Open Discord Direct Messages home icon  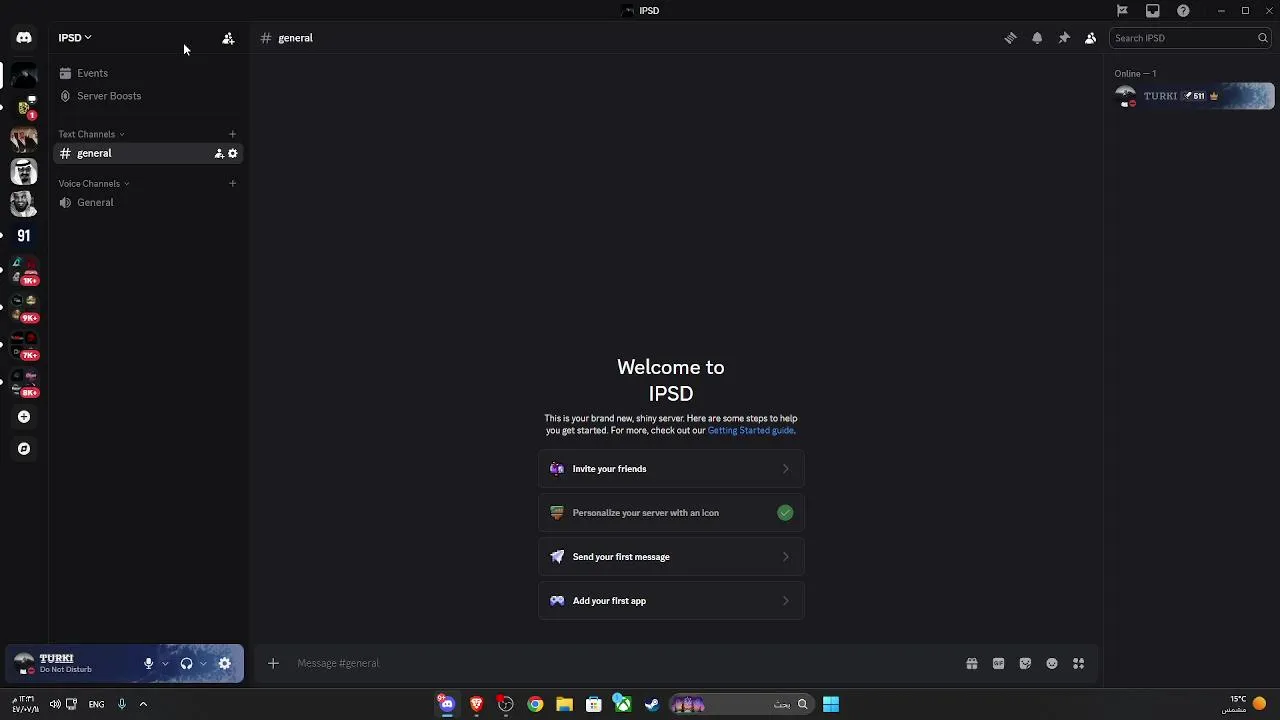pyautogui.click(x=24, y=38)
